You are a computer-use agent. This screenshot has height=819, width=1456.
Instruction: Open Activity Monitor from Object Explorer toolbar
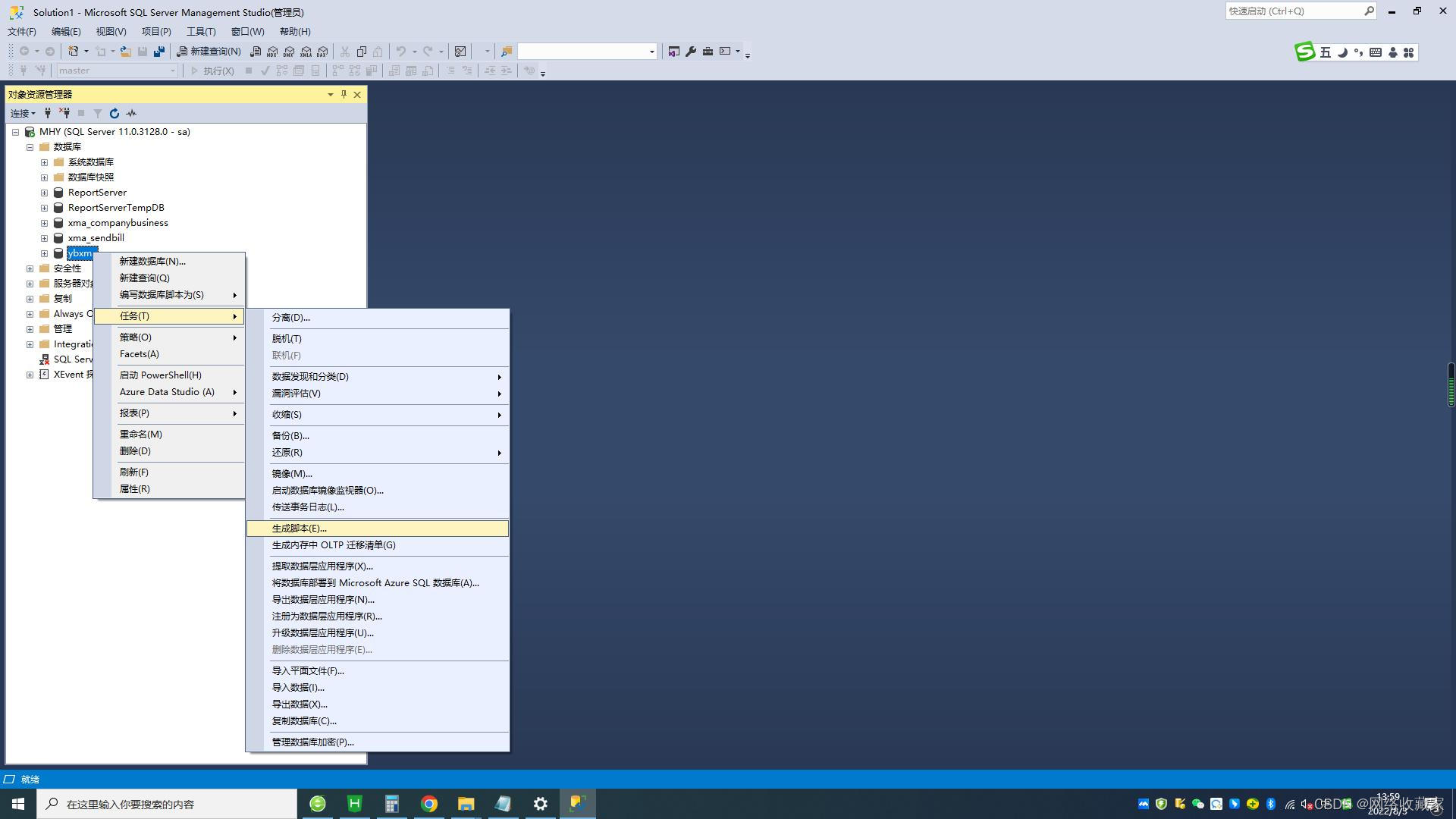[130, 113]
